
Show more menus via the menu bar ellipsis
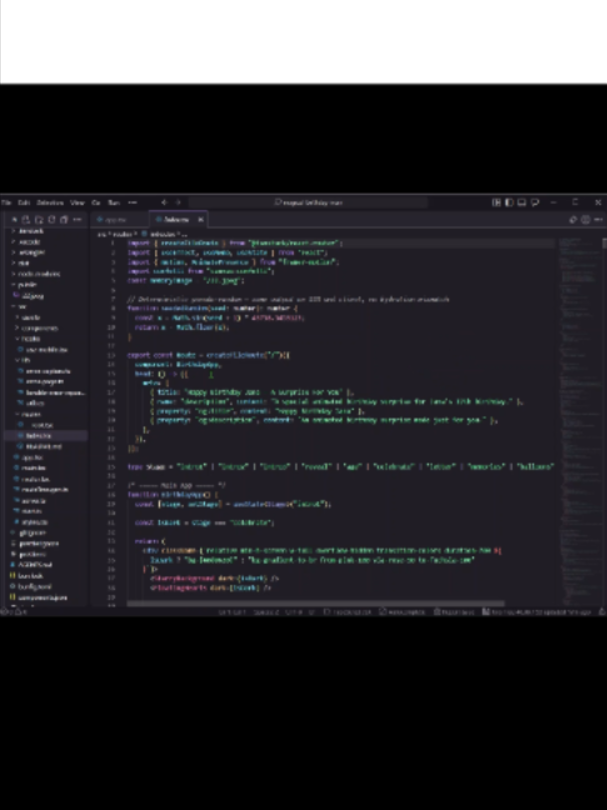pyautogui.click(x=132, y=202)
